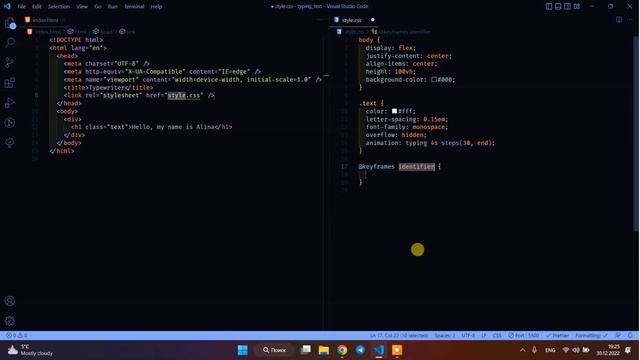Click the VS Code logo in title bar
Image resolution: width=640 pixels, height=360 pixels.
(7, 6)
